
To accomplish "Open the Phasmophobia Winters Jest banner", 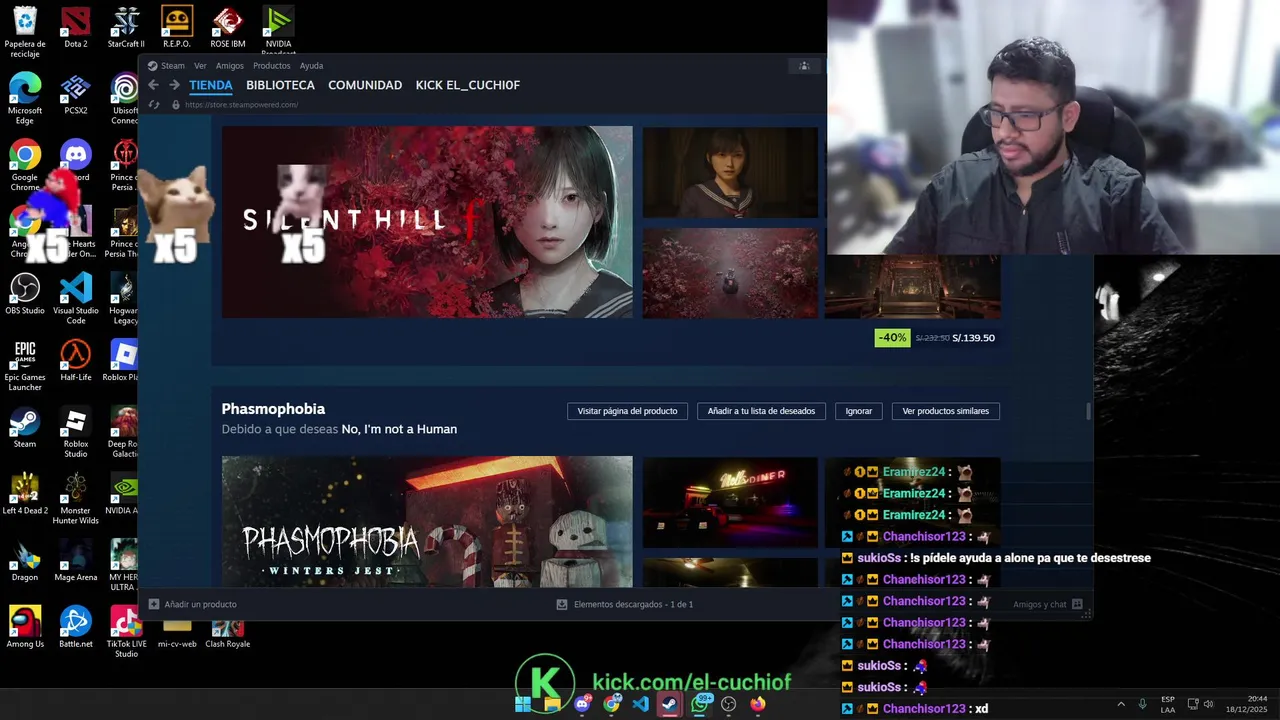I will [x=427, y=522].
